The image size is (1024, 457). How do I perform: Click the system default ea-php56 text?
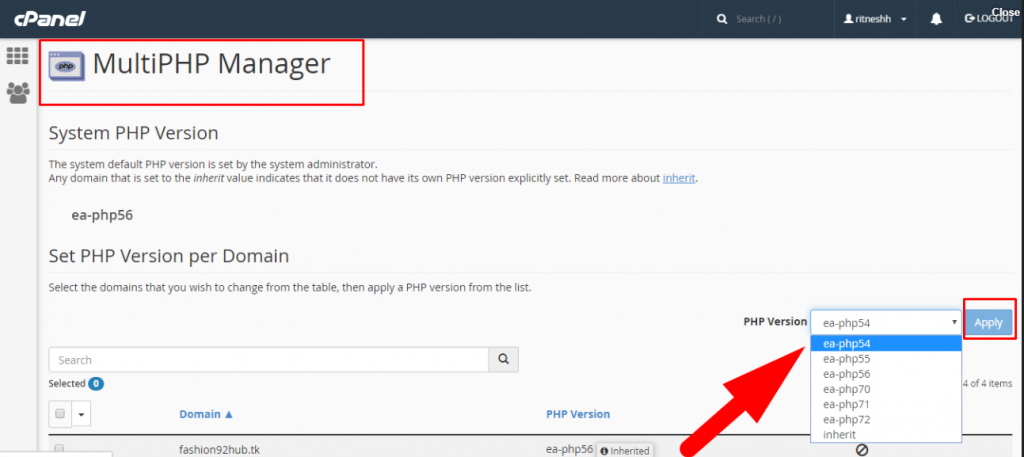(102, 215)
